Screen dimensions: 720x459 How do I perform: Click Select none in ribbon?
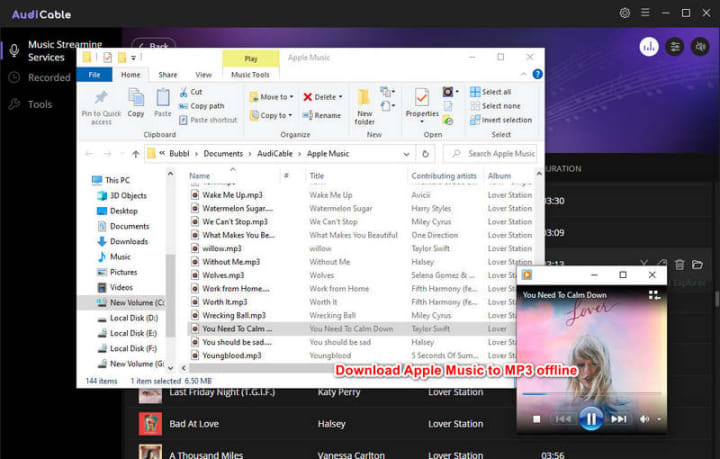[495, 106]
